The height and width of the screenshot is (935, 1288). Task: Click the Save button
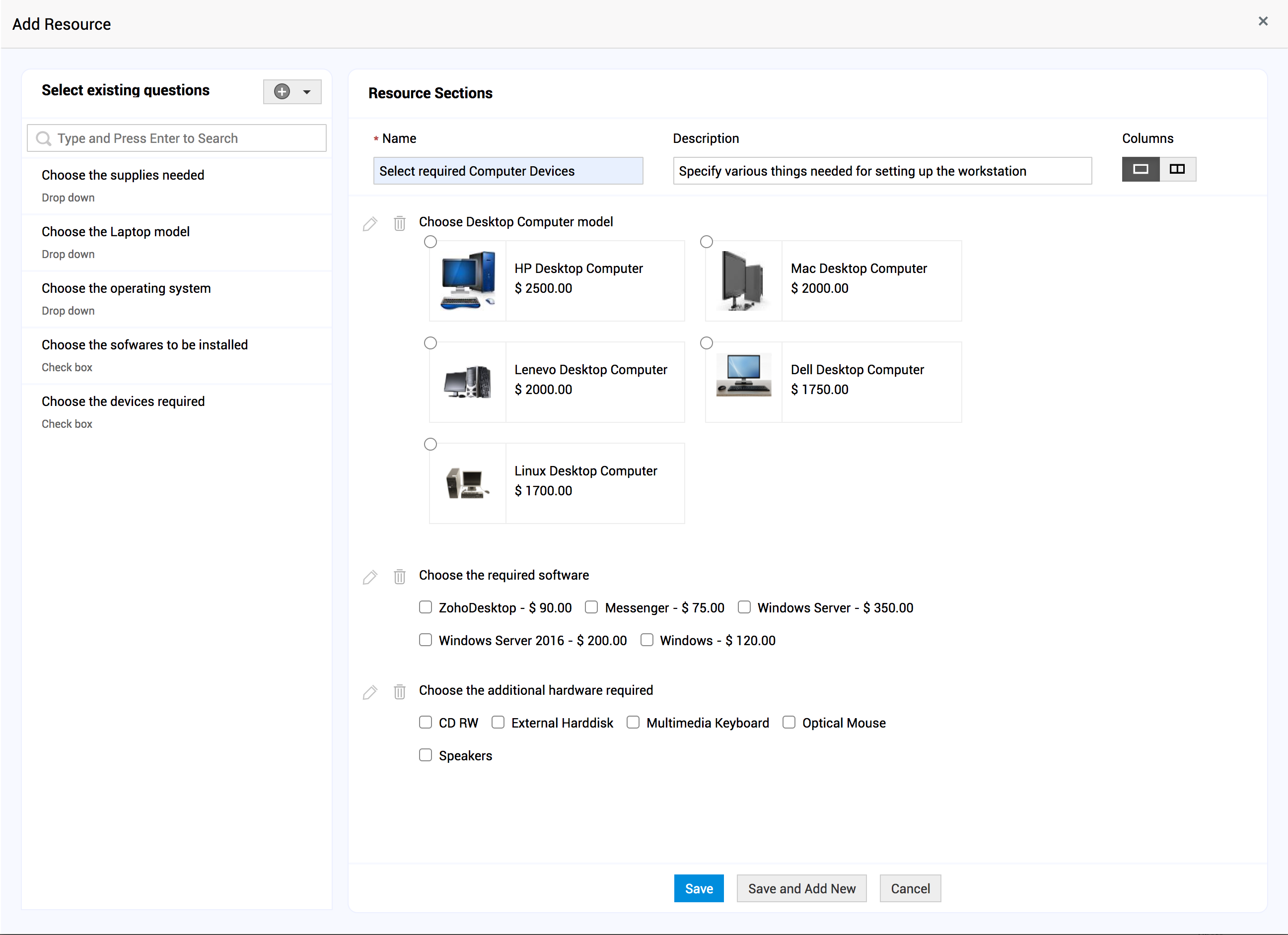point(699,888)
